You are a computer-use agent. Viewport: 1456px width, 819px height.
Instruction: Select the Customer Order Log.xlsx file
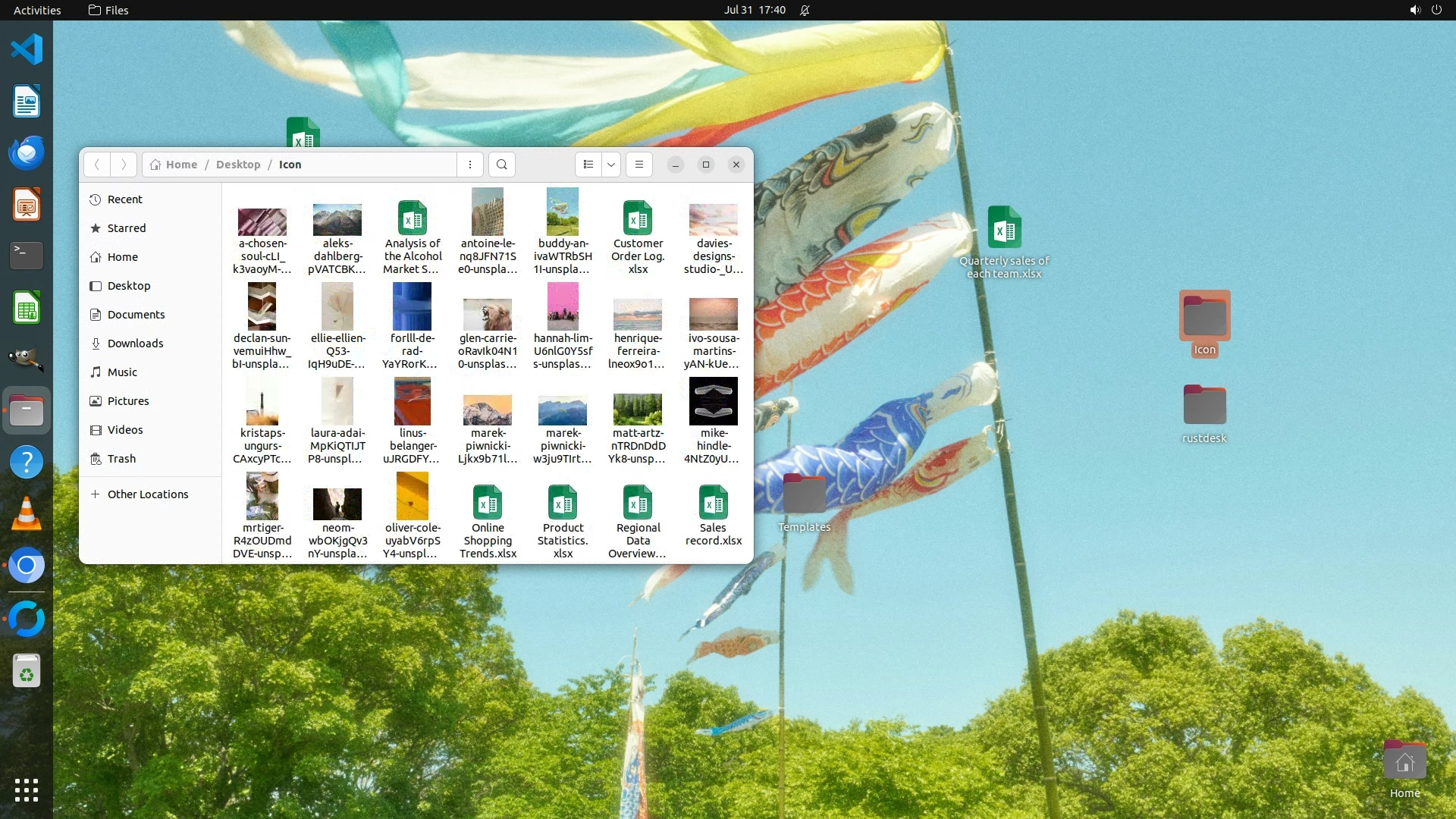(x=638, y=219)
